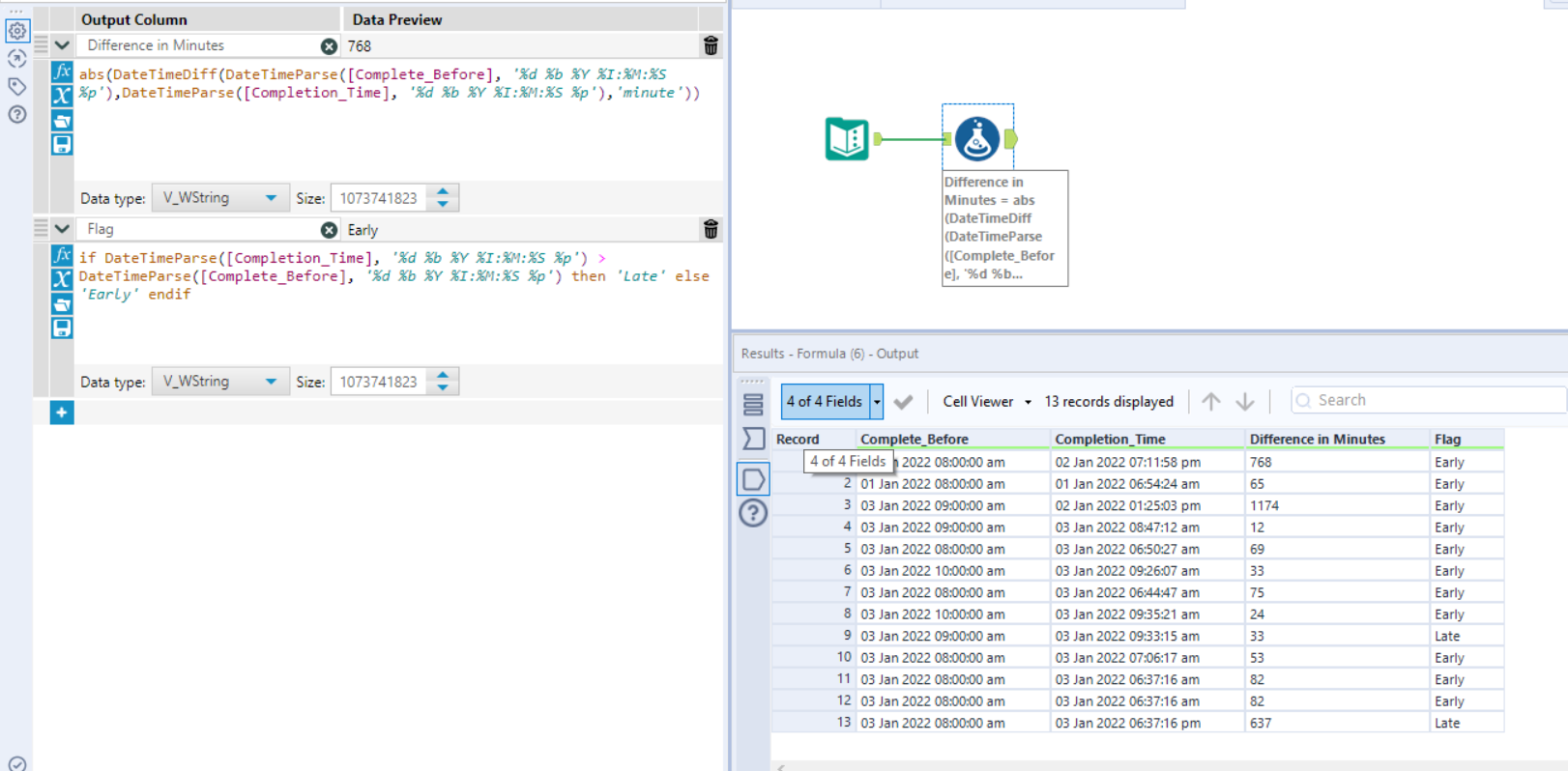Viewport: 1568px width, 771px height.
Task: Delete the Difference in Minutes expression
Action: coord(711,45)
